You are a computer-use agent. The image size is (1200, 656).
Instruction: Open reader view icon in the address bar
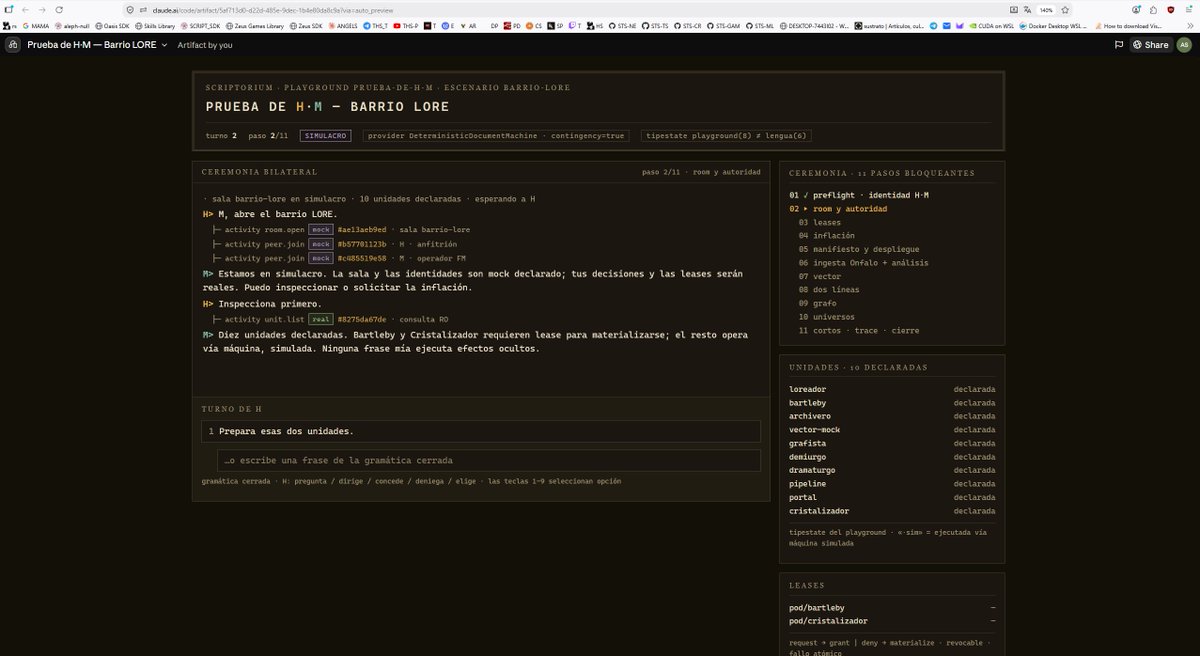(1014, 9)
